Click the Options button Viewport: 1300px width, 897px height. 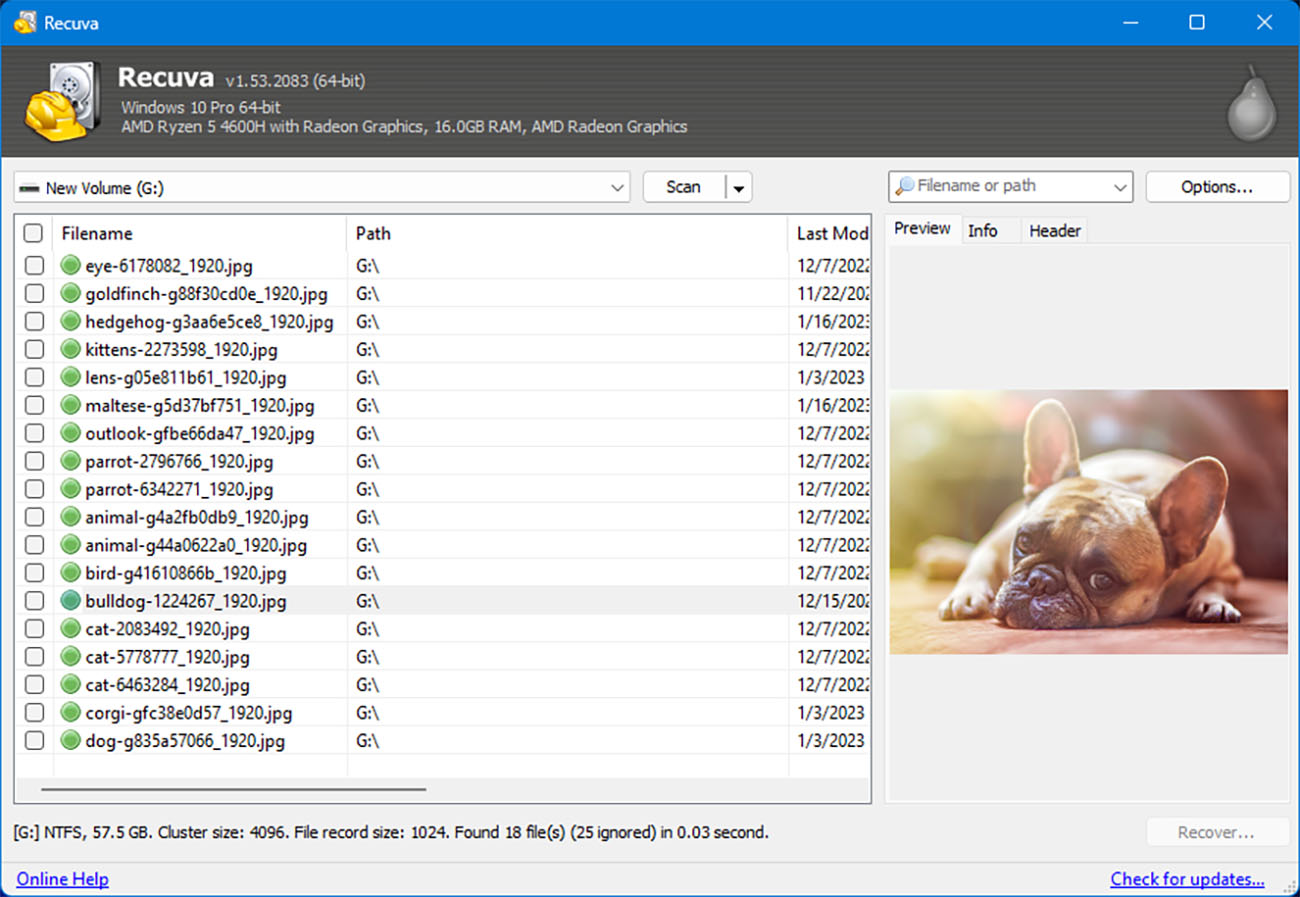point(1217,186)
